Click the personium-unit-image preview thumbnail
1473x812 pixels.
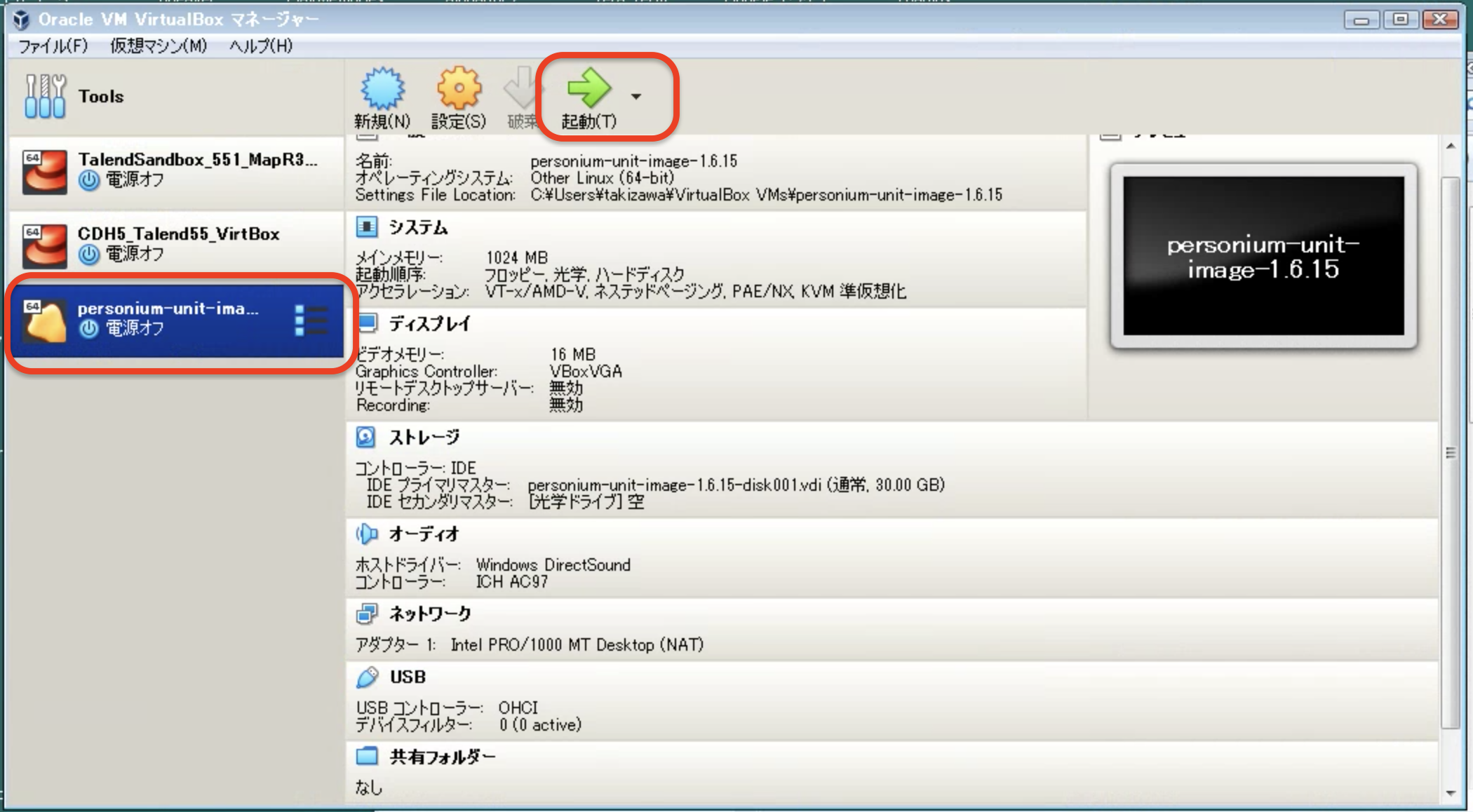[1263, 256]
